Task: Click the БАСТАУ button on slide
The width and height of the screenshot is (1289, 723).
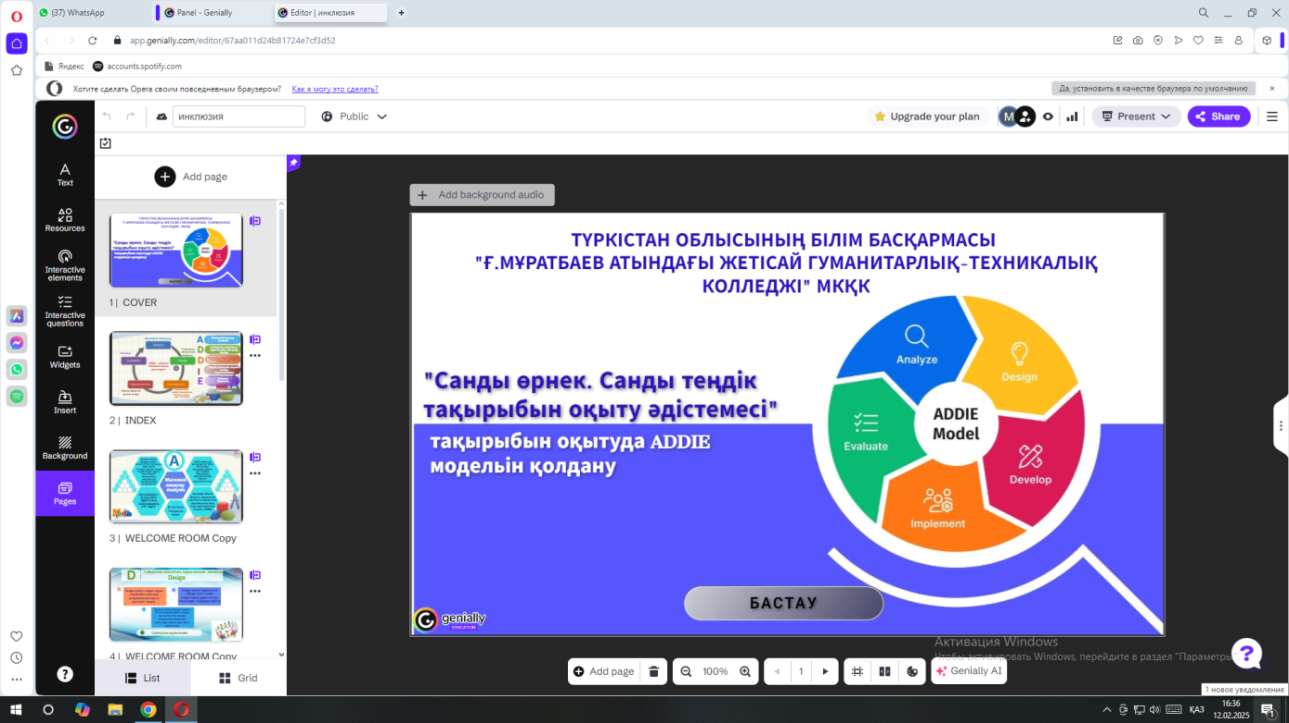Action: point(784,603)
